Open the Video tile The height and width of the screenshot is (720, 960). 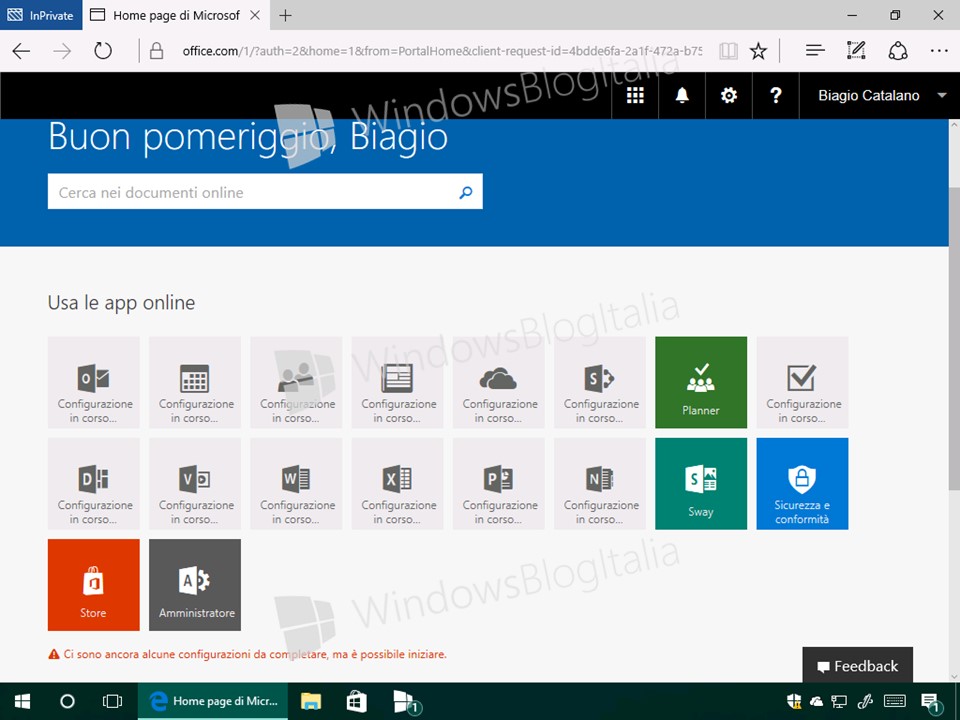[x=195, y=484]
